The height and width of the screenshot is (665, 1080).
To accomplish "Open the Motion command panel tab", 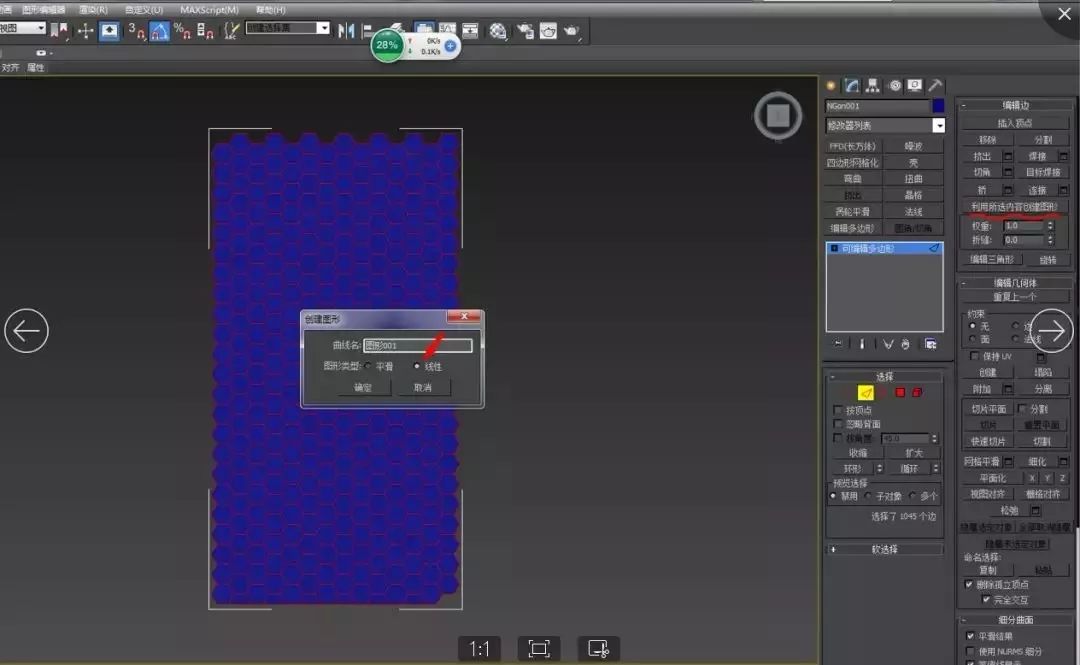I will (x=895, y=85).
